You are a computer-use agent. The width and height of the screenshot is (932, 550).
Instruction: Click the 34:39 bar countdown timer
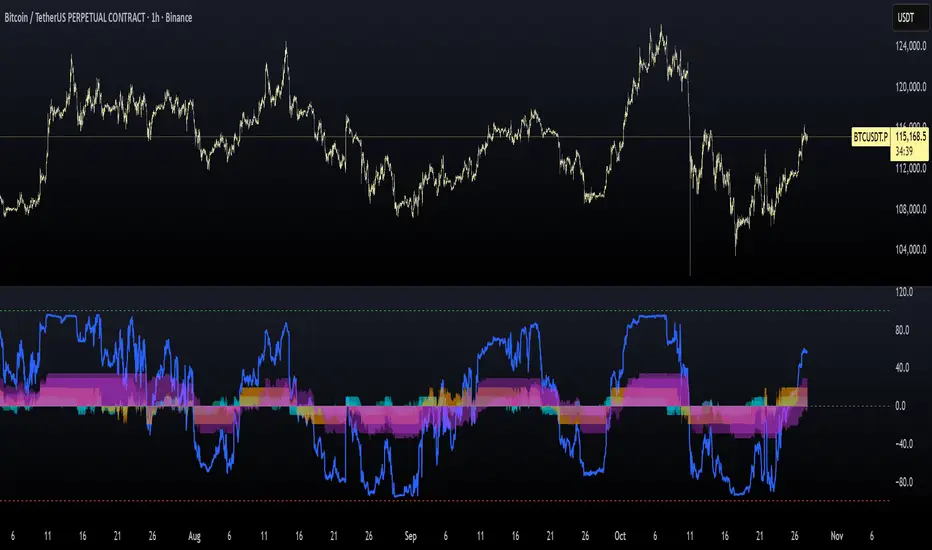pyautogui.click(x=904, y=152)
